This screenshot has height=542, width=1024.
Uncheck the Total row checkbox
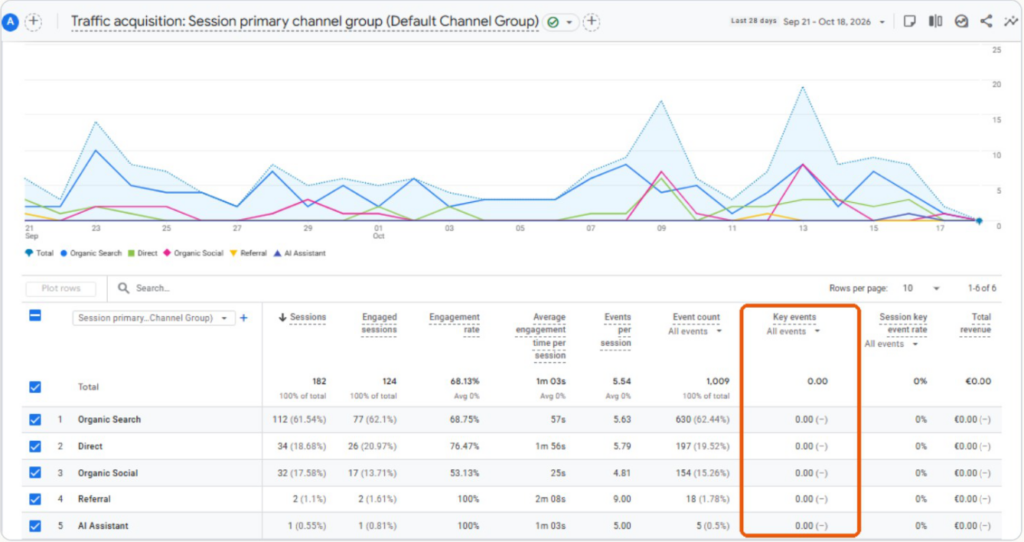pos(35,387)
